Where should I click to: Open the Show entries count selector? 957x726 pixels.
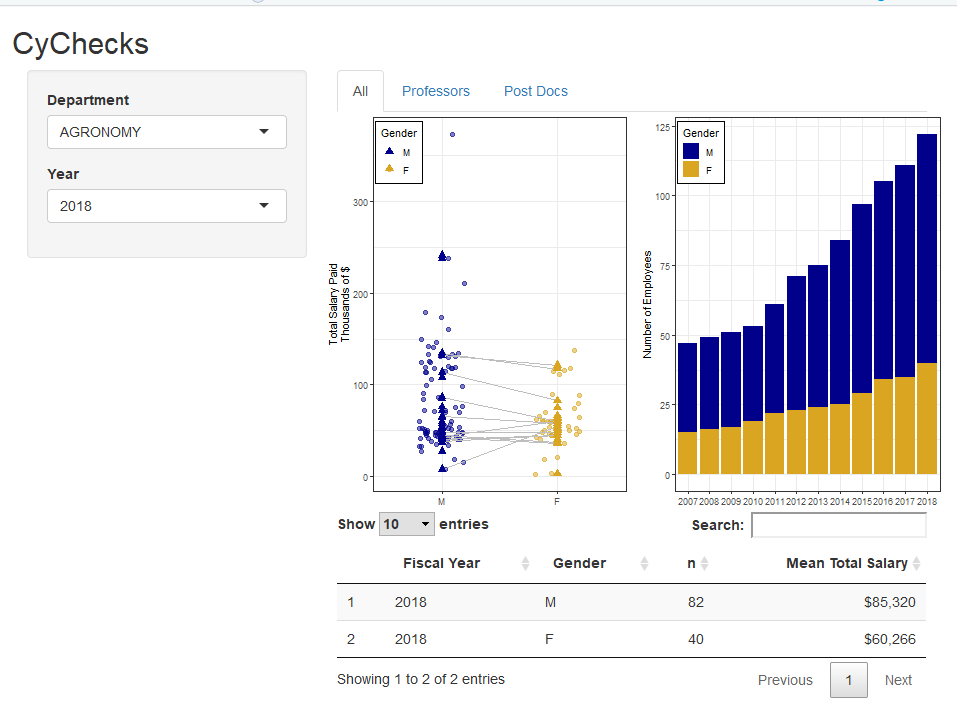407,524
